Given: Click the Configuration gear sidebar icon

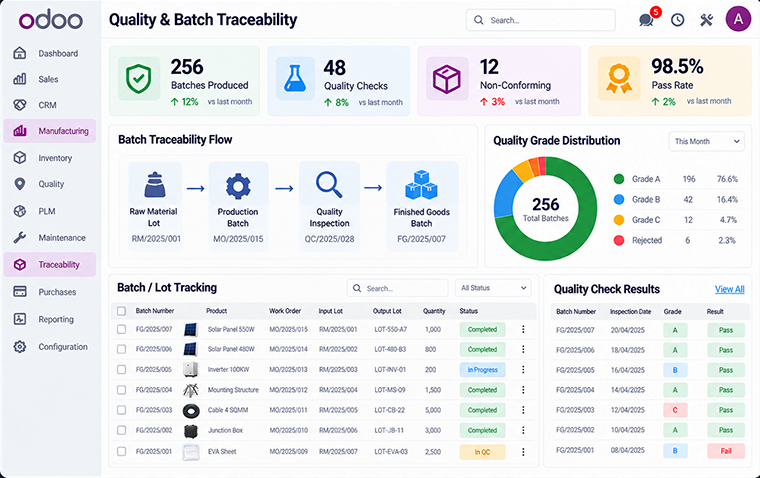Looking at the screenshot, I should pyautogui.click(x=19, y=347).
